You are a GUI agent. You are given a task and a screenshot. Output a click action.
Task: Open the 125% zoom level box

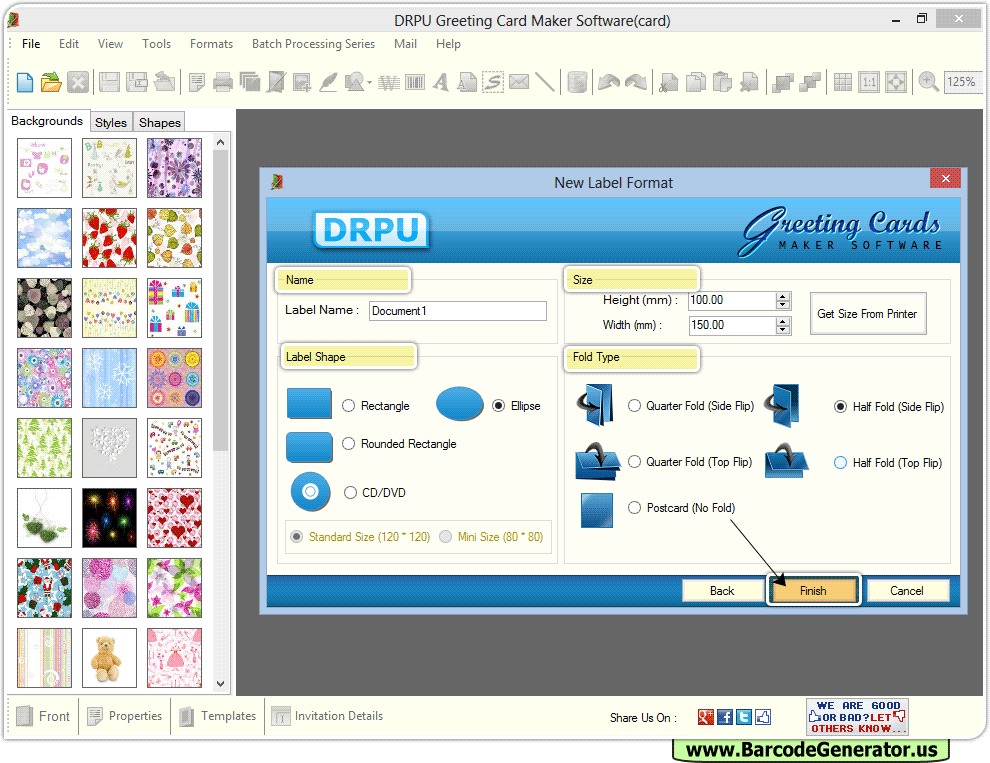tap(962, 82)
